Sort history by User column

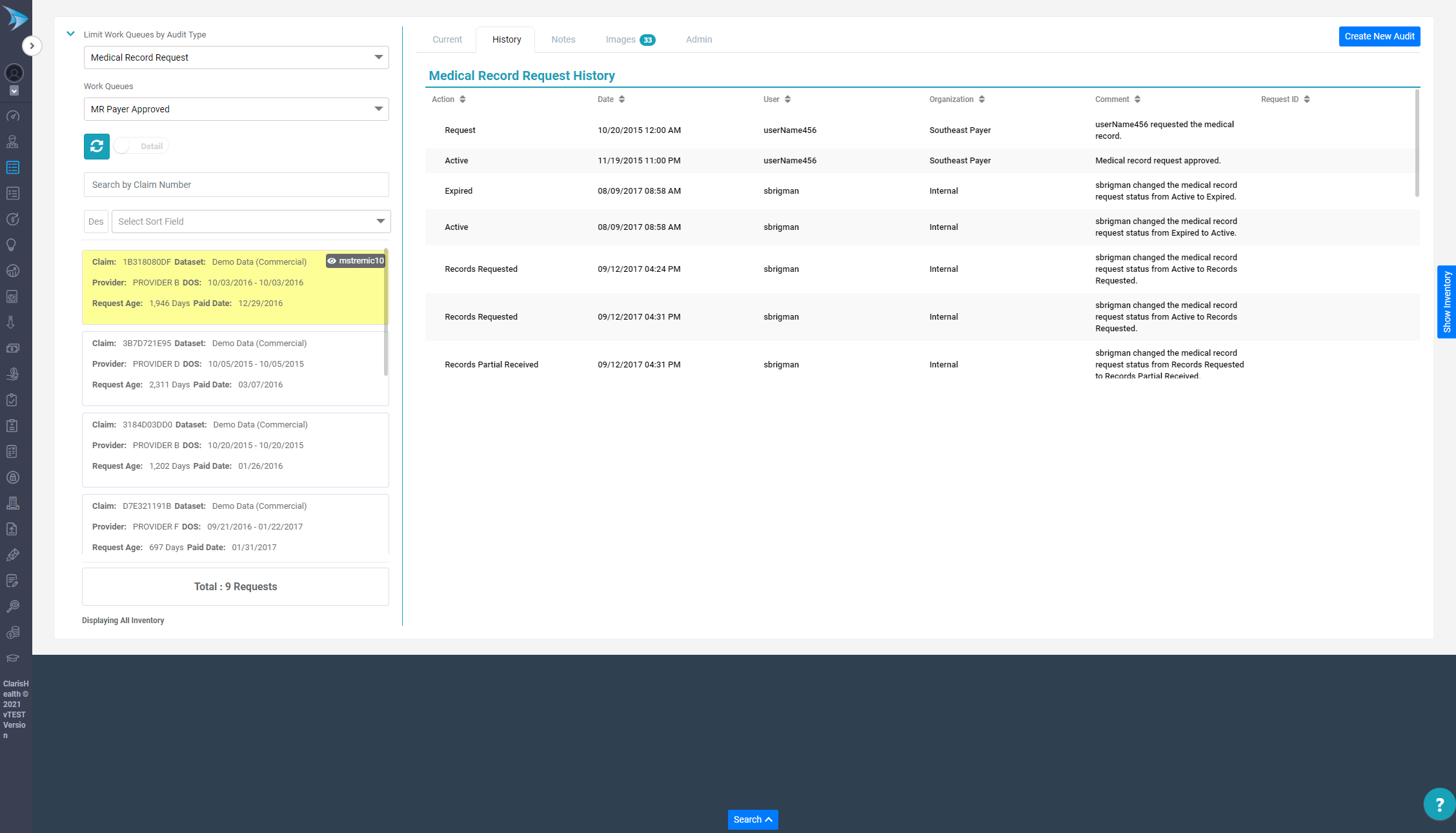(777, 99)
